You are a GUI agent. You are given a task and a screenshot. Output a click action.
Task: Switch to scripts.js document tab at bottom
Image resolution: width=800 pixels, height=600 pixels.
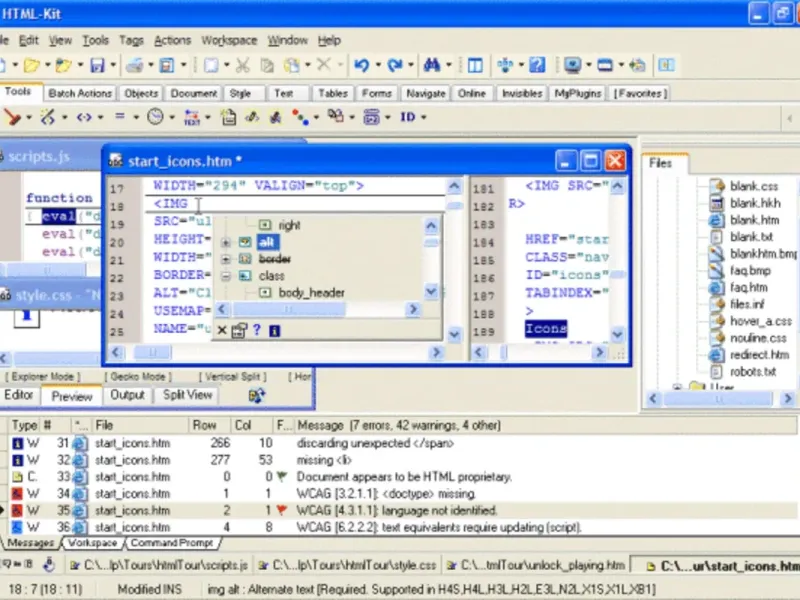(159, 565)
